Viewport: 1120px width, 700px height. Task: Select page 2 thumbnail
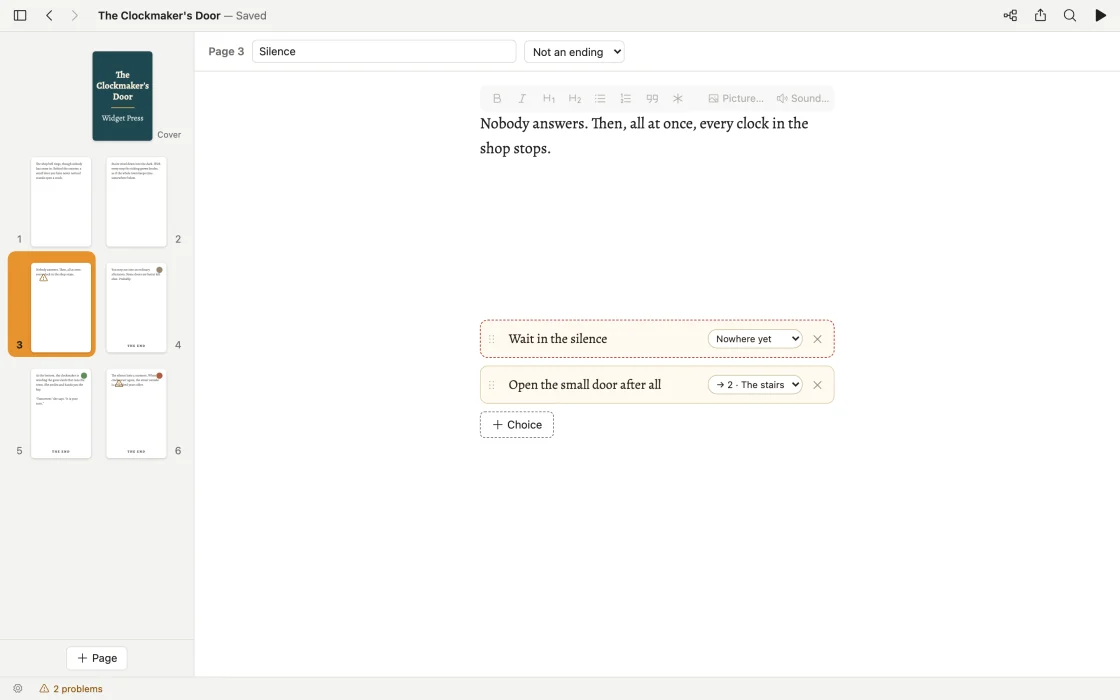pyautogui.click(x=136, y=201)
